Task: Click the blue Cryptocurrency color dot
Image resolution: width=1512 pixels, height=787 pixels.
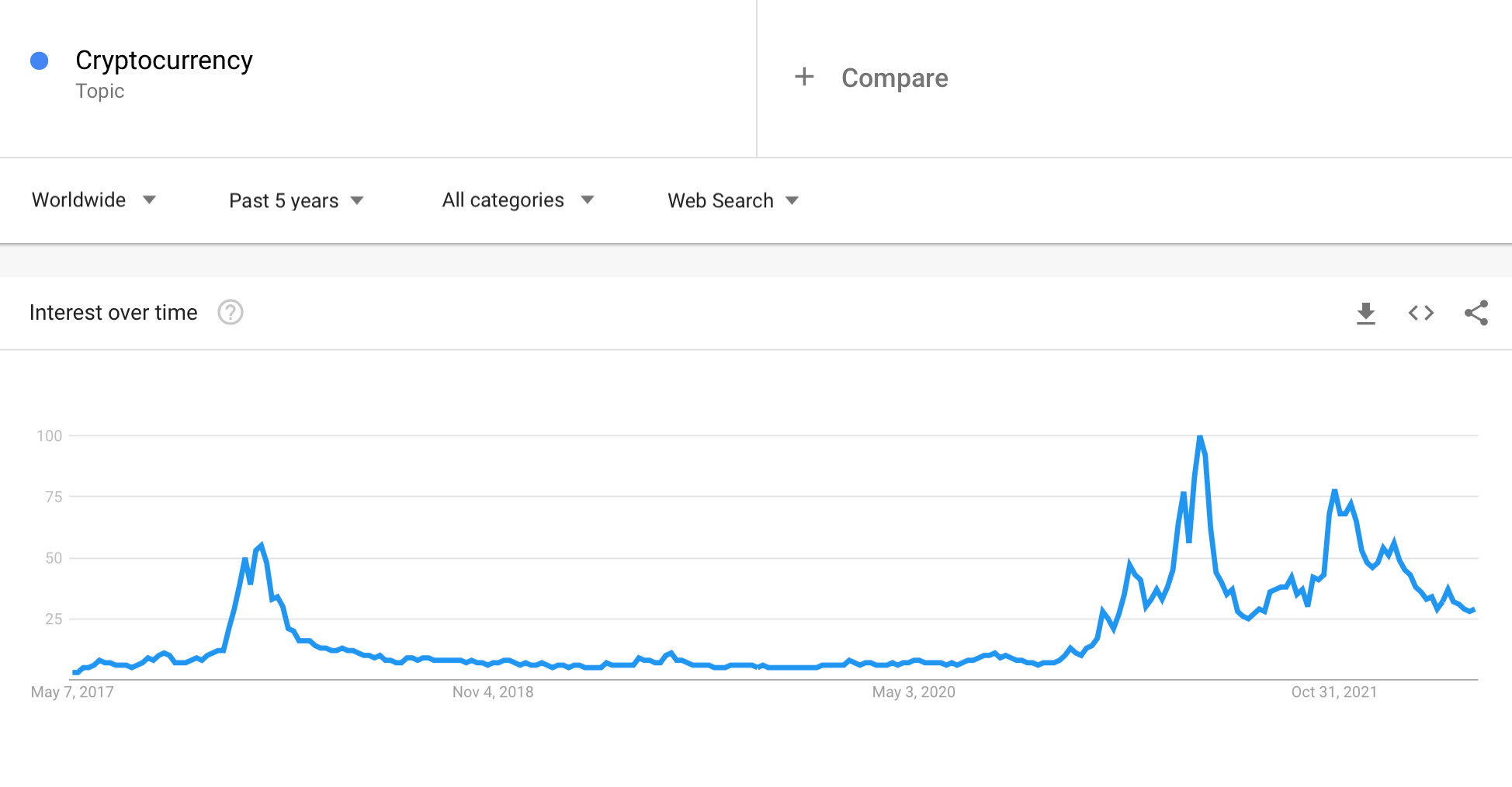Action: (40, 61)
